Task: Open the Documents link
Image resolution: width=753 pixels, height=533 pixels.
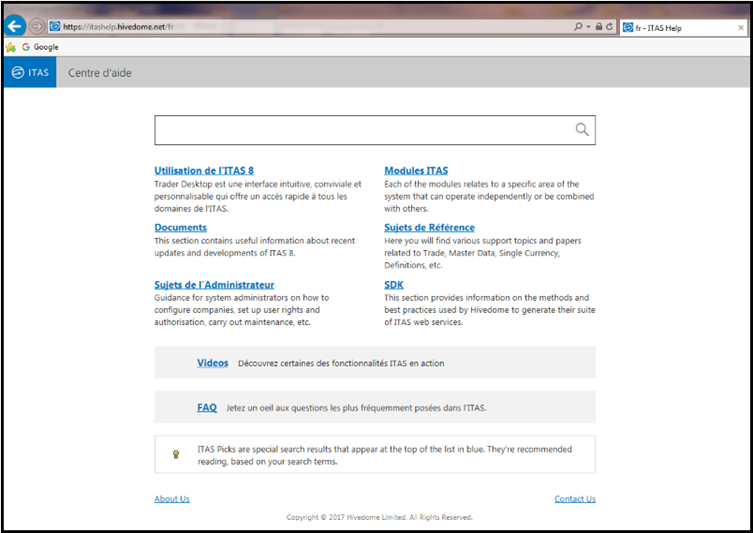Action: [x=180, y=228]
